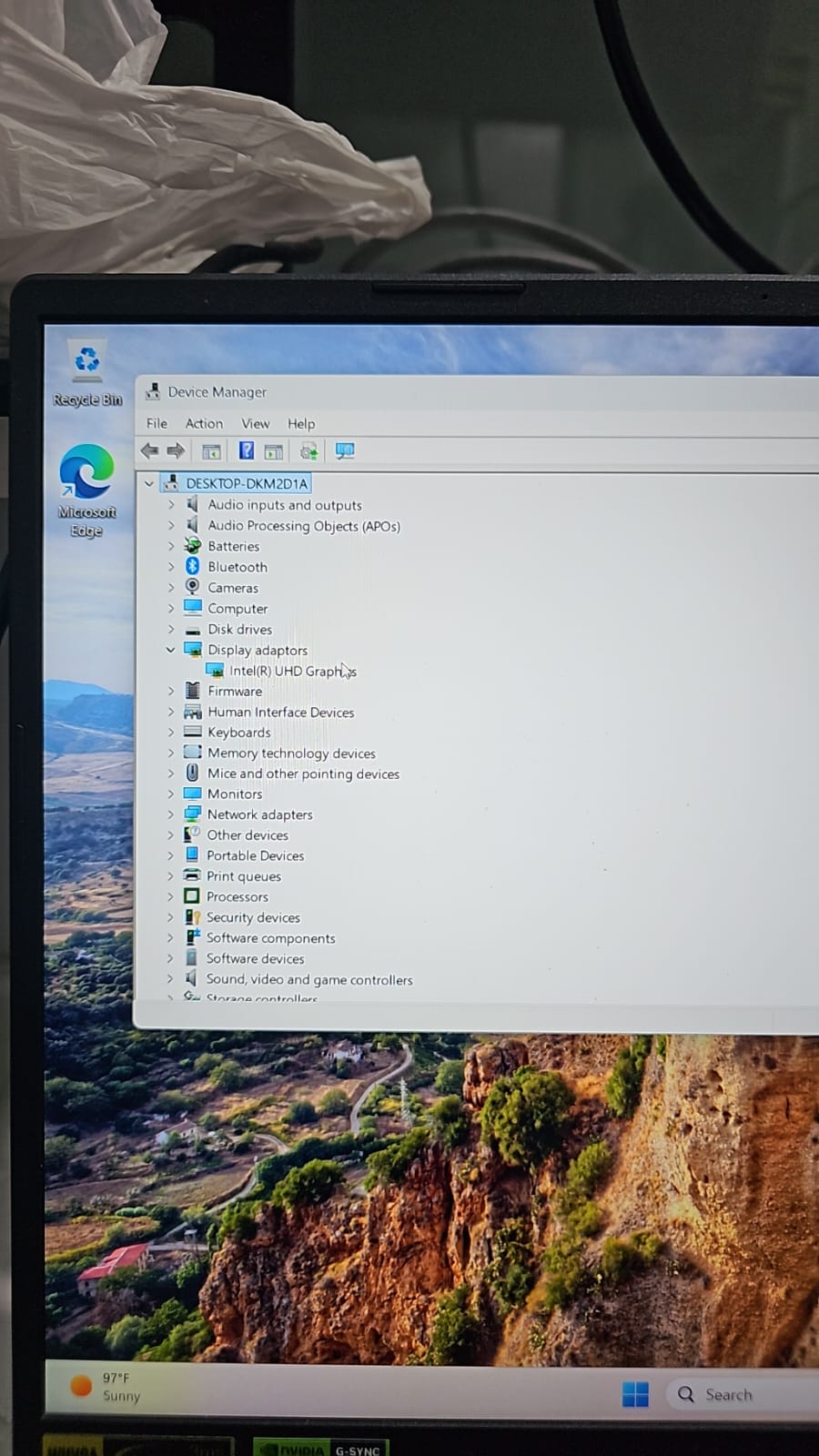This screenshot has height=1456, width=819.
Task: Click the 'Device Manager' window title
Action: (217, 392)
